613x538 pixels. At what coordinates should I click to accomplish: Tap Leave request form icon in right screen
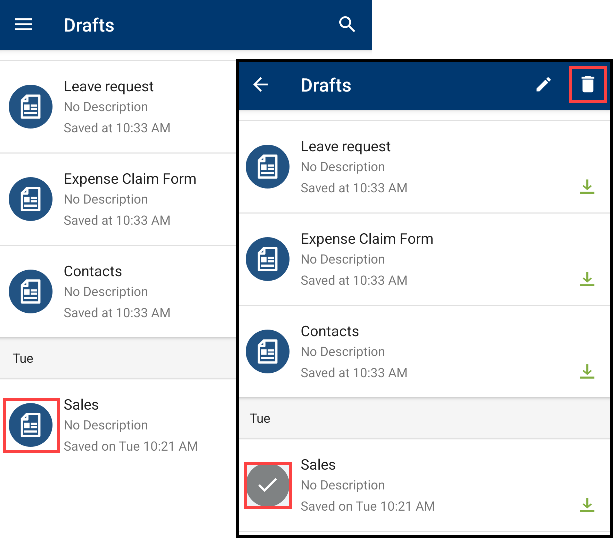click(267, 167)
